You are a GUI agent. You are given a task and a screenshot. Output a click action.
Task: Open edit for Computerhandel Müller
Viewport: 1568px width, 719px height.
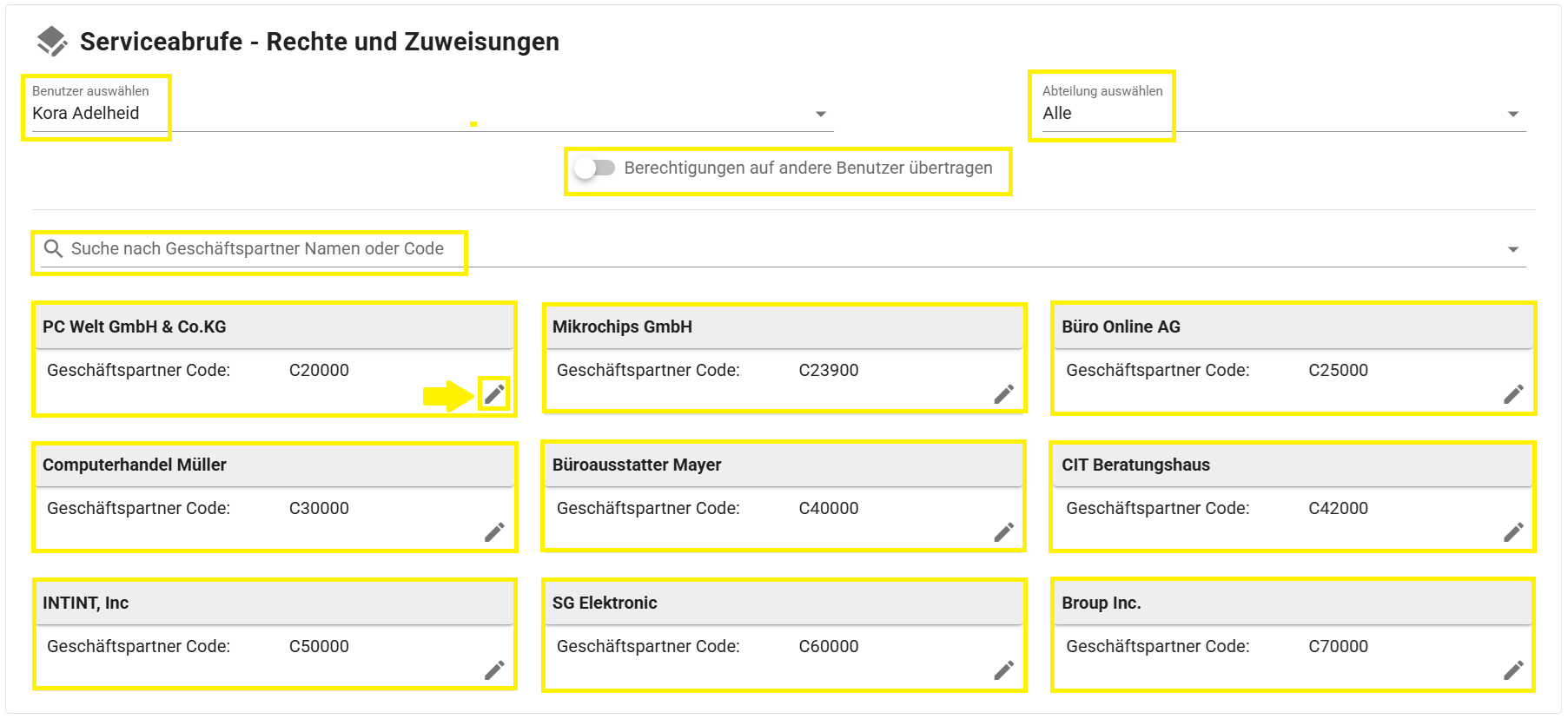pyautogui.click(x=494, y=532)
